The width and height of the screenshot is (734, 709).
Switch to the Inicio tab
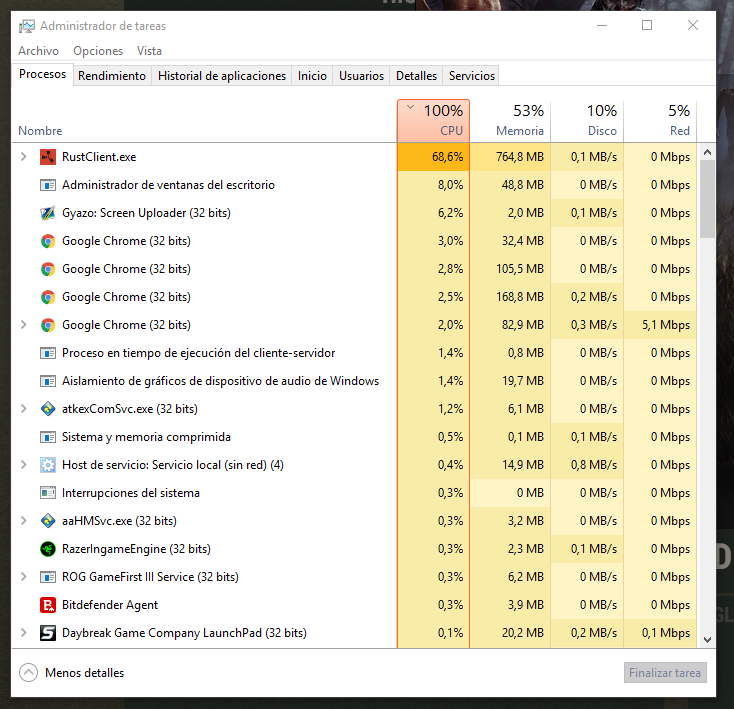[x=312, y=76]
